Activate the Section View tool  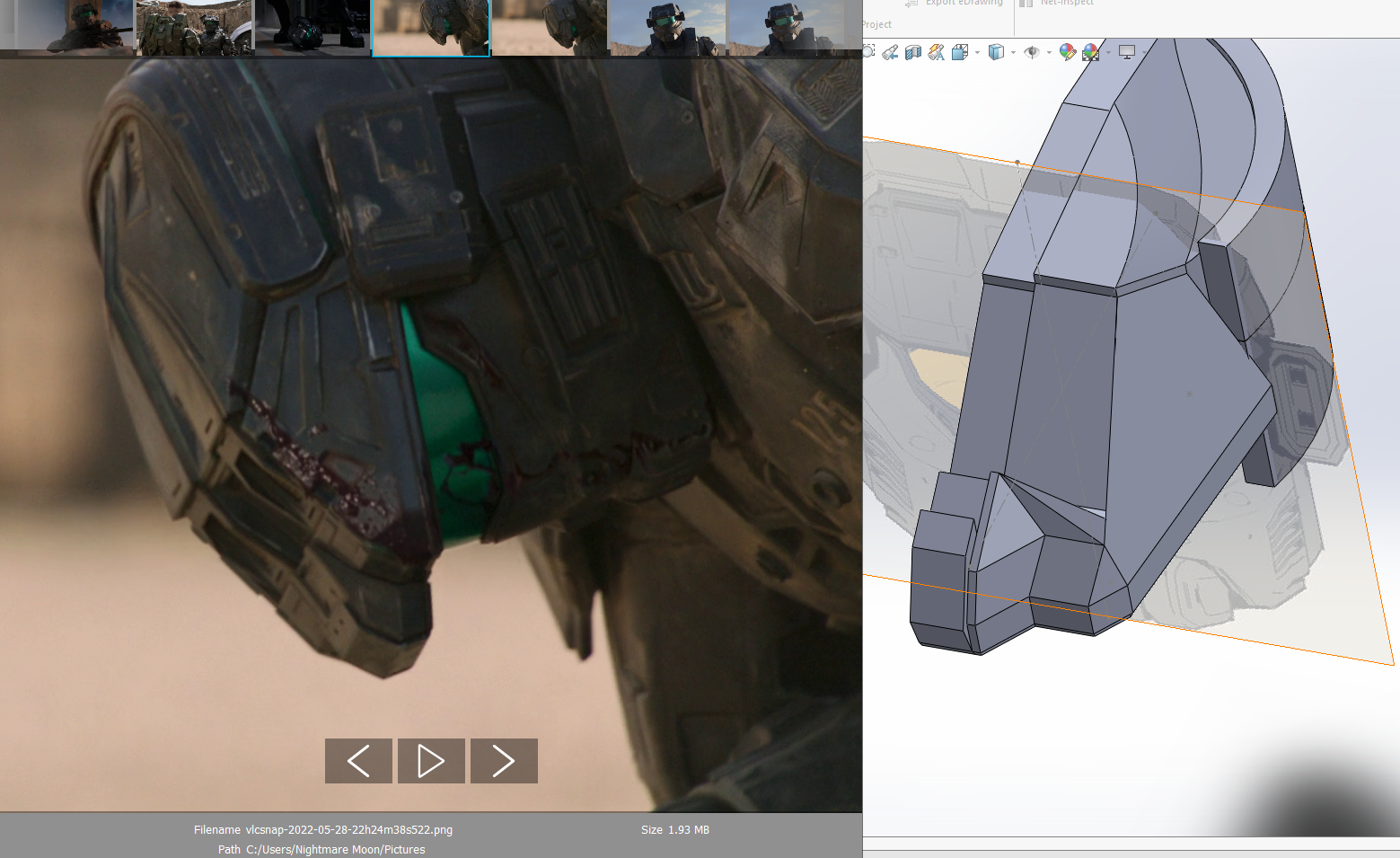tap(913, 52)
